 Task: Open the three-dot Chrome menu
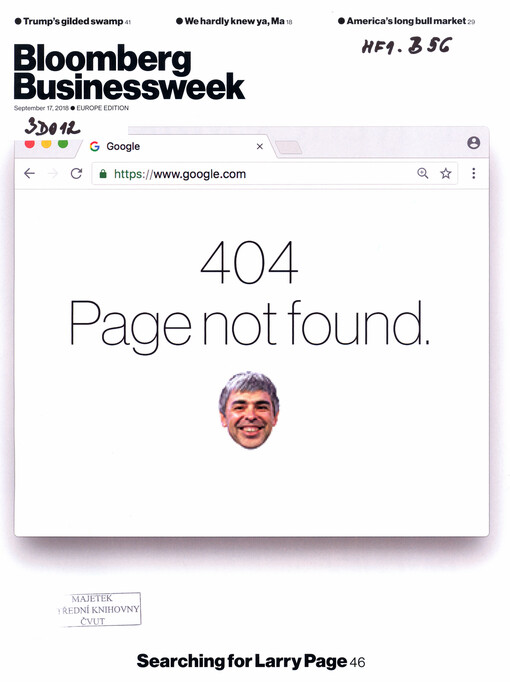[473, 174]
